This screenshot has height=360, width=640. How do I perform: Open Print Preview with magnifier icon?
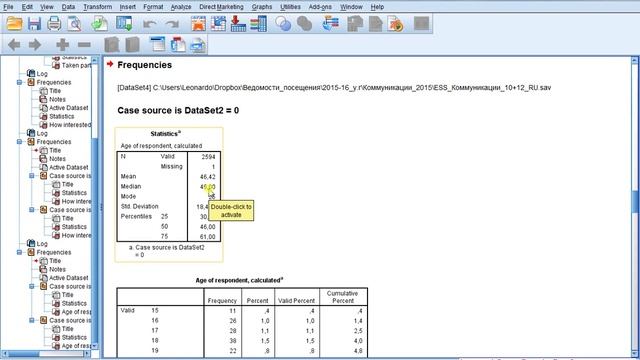74,24
